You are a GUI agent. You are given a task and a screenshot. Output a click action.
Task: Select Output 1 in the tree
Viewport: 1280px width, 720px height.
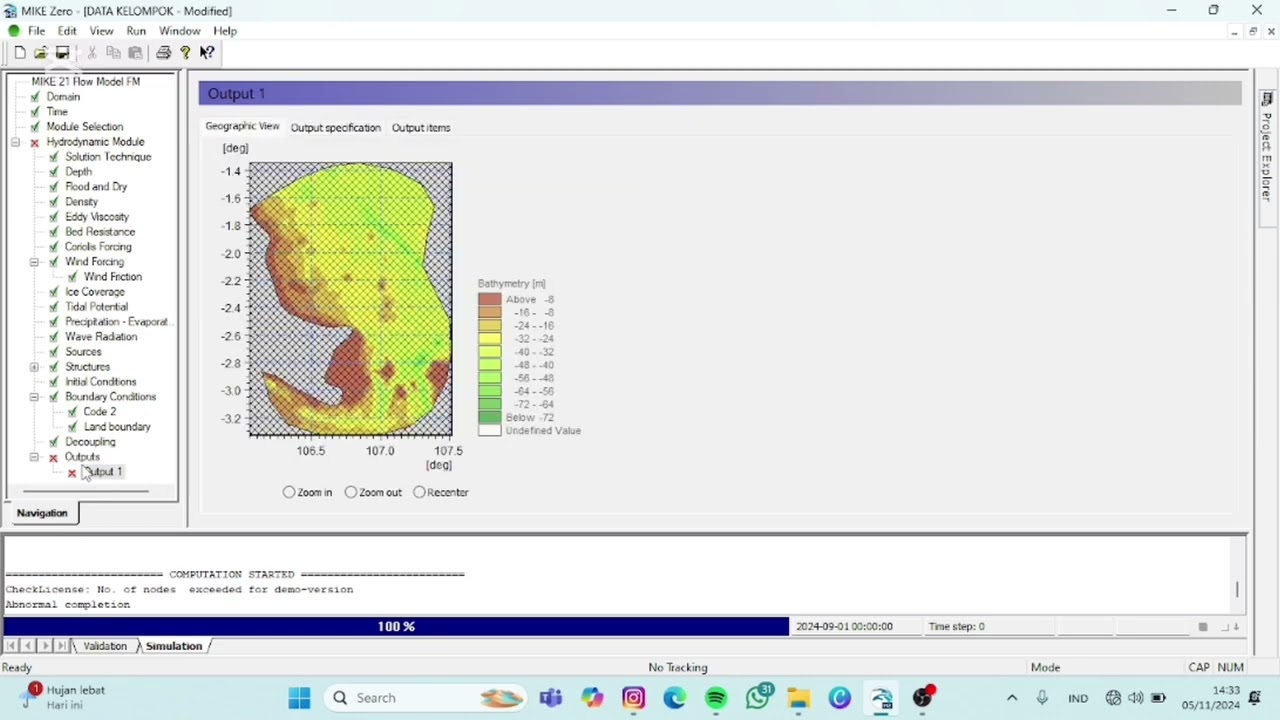click(103, 472)
